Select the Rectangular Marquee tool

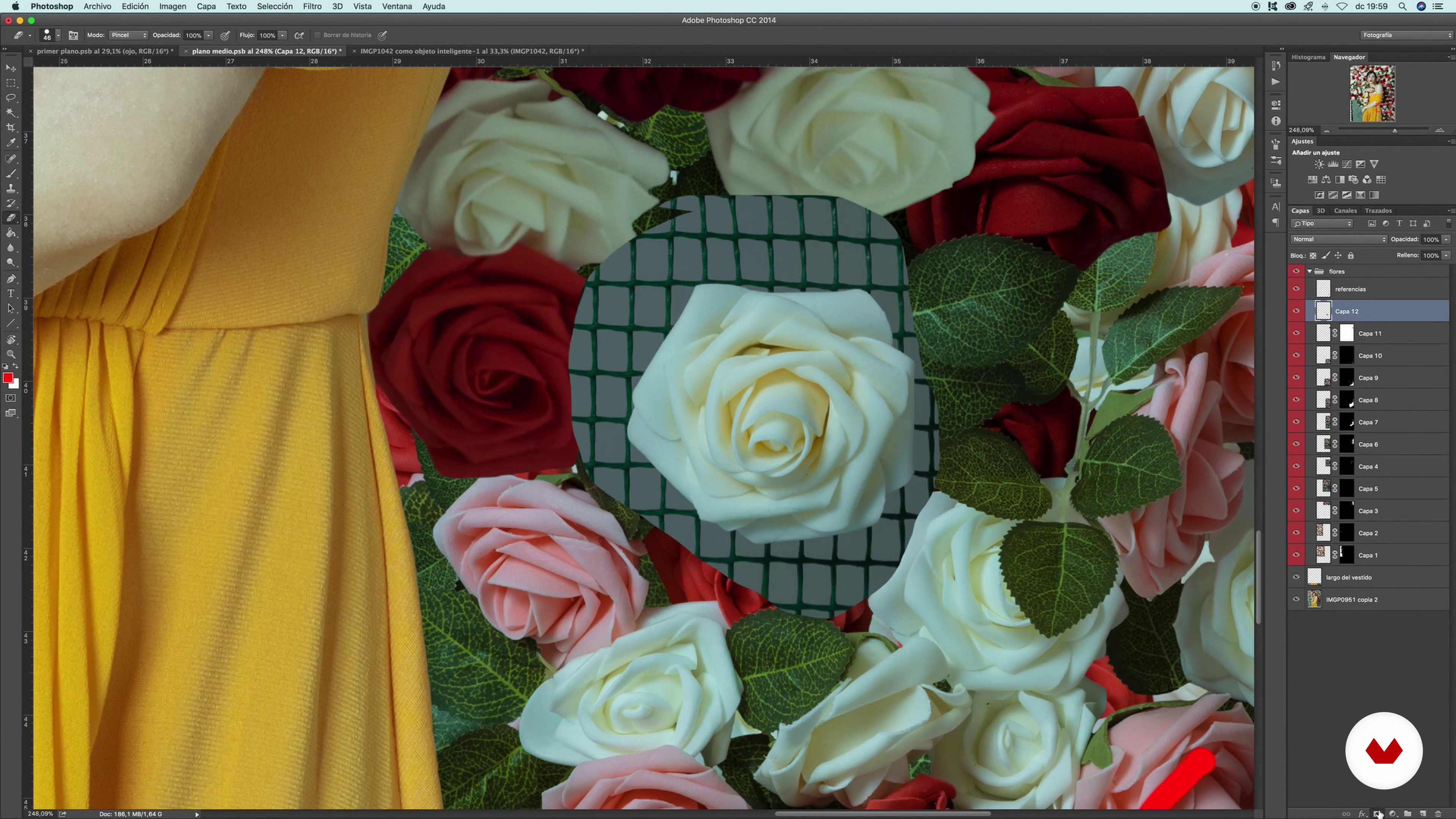11,83
